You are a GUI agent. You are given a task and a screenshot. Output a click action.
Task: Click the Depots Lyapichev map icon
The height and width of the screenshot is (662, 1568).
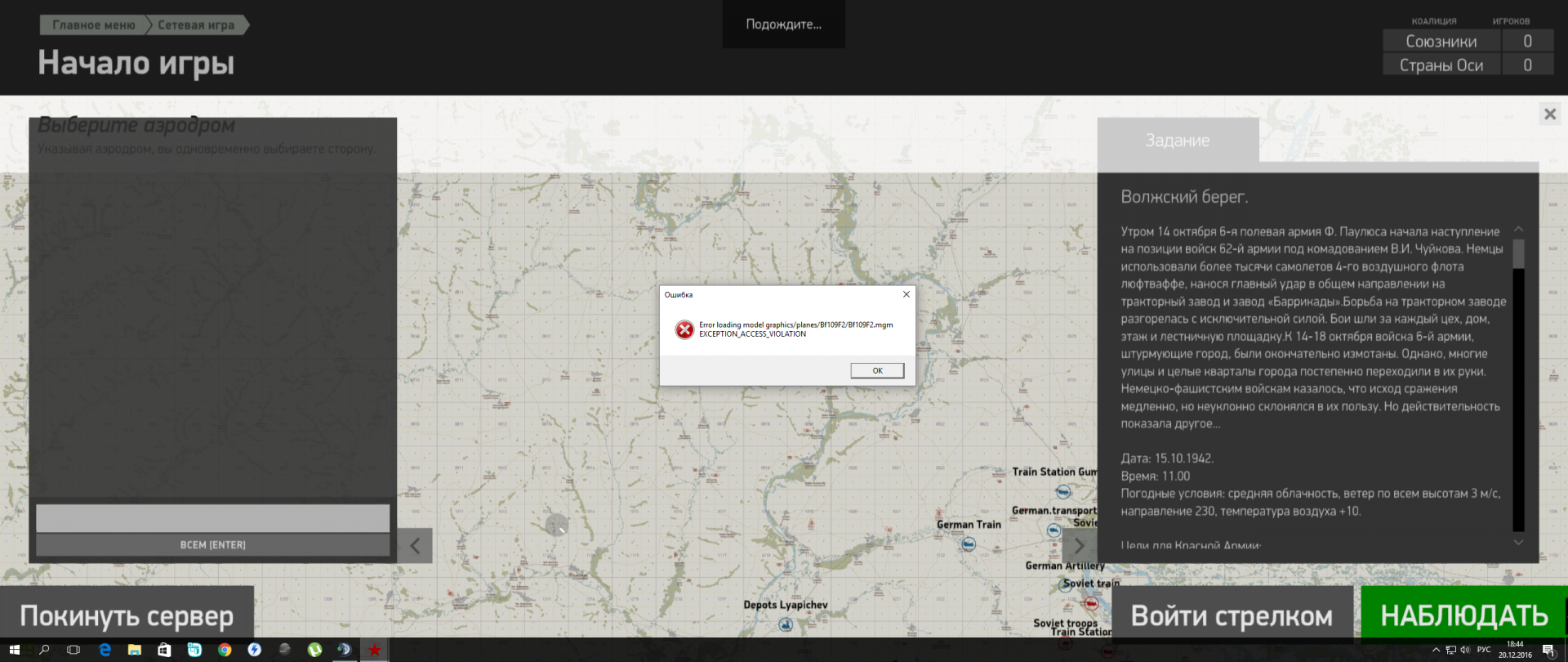[786, 624]
